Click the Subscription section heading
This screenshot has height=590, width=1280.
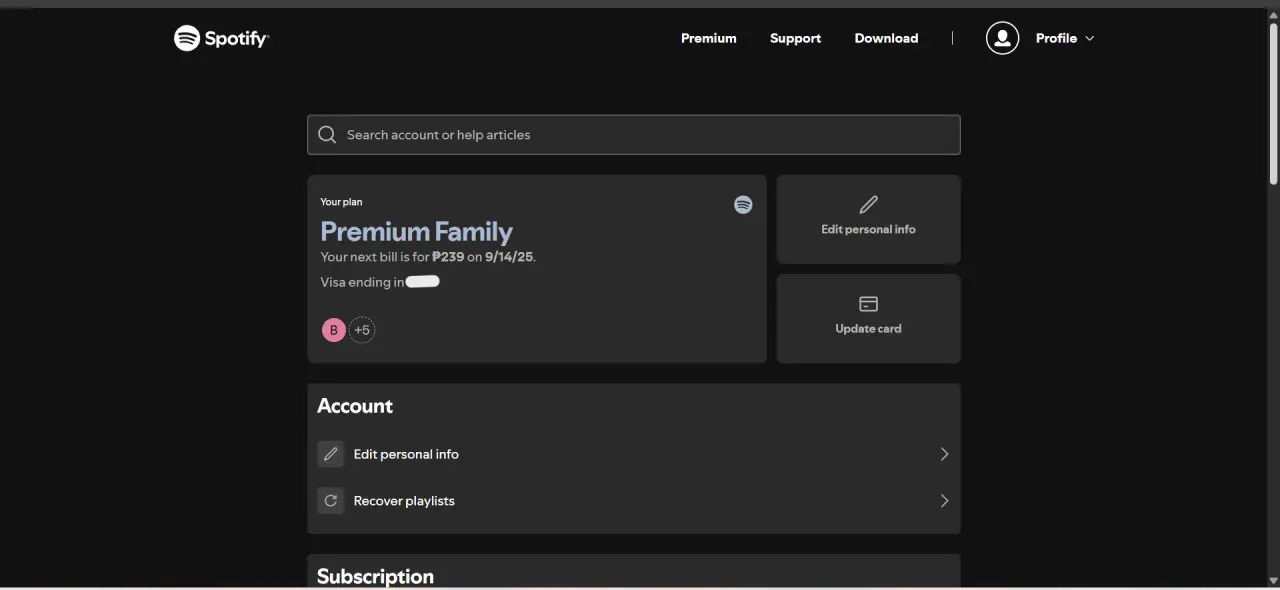tap(375, 576)
